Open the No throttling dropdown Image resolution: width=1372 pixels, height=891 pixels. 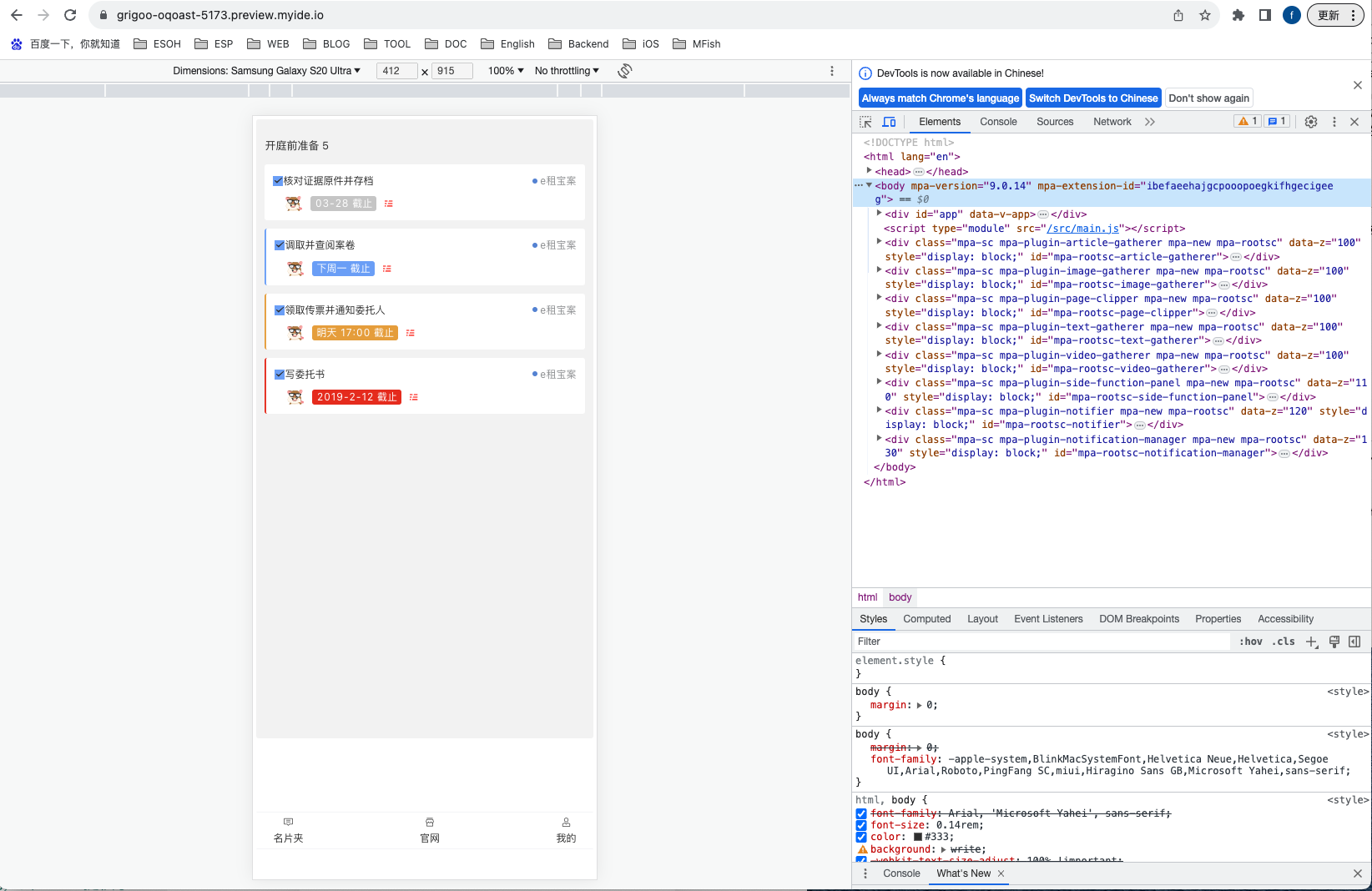tap(567, 71)
